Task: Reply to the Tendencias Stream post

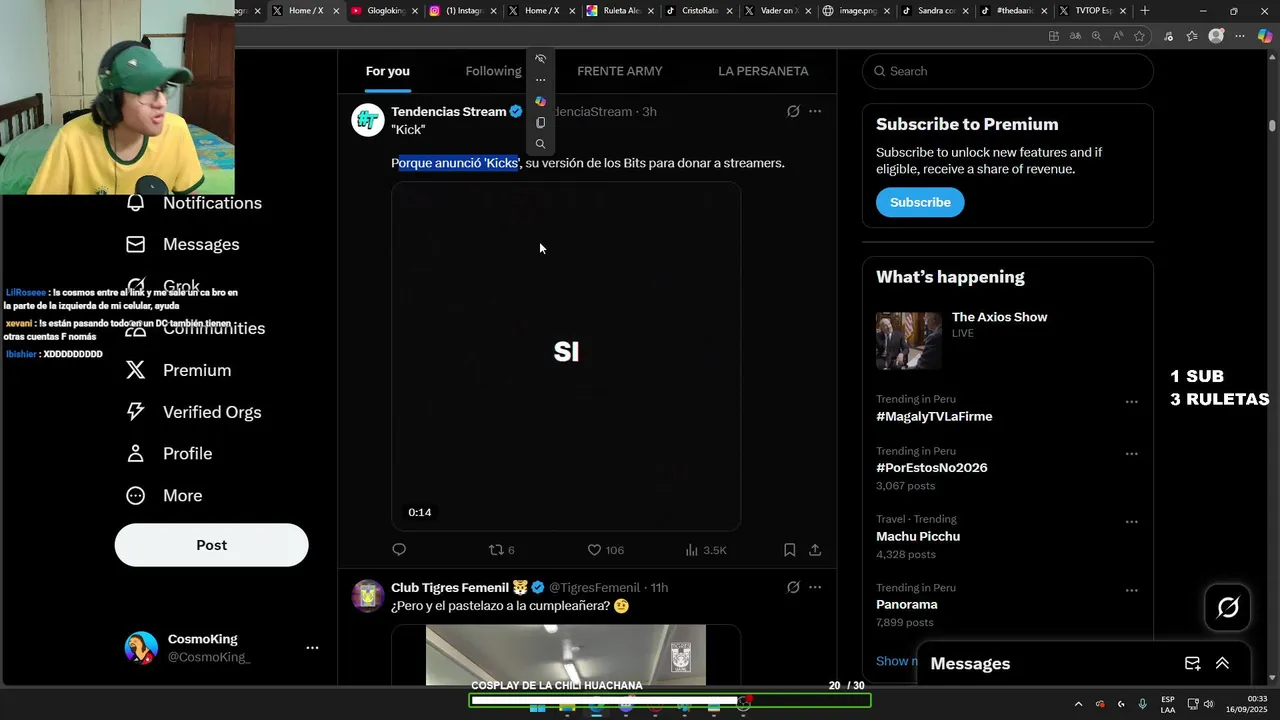Action: [399, 550]
